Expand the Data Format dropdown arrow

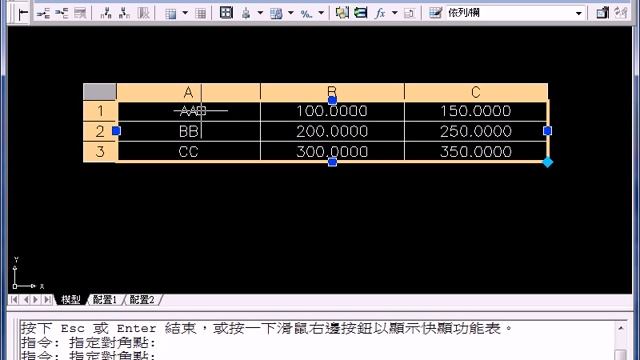click(x=321, y=13)
